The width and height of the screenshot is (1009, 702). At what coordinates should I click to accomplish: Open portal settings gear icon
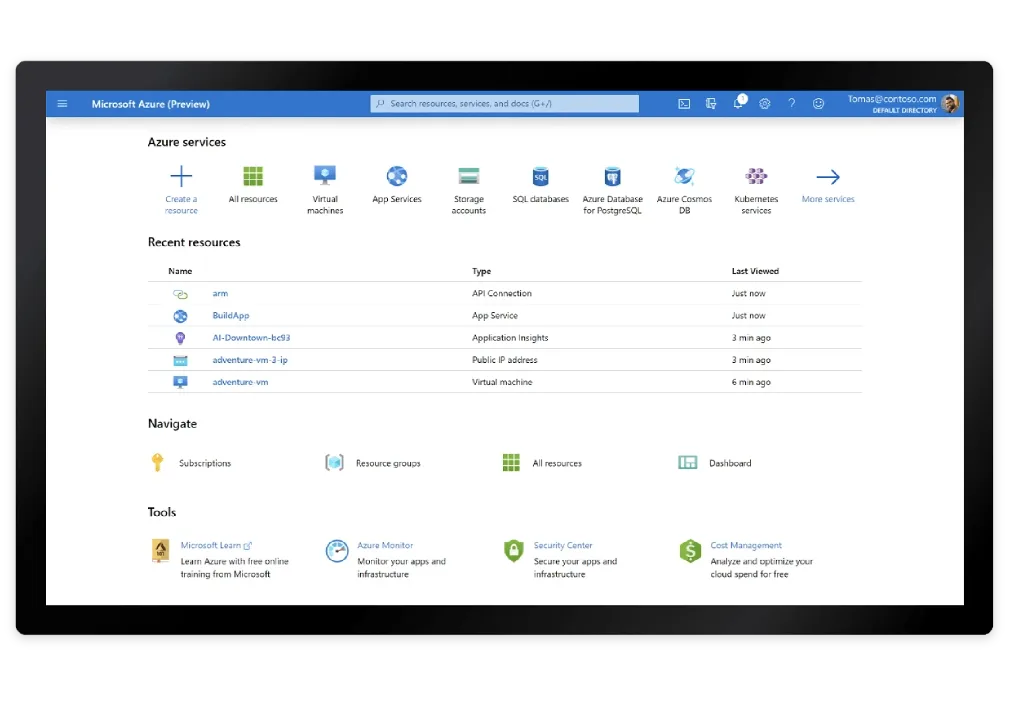click(x=764, y=104)
